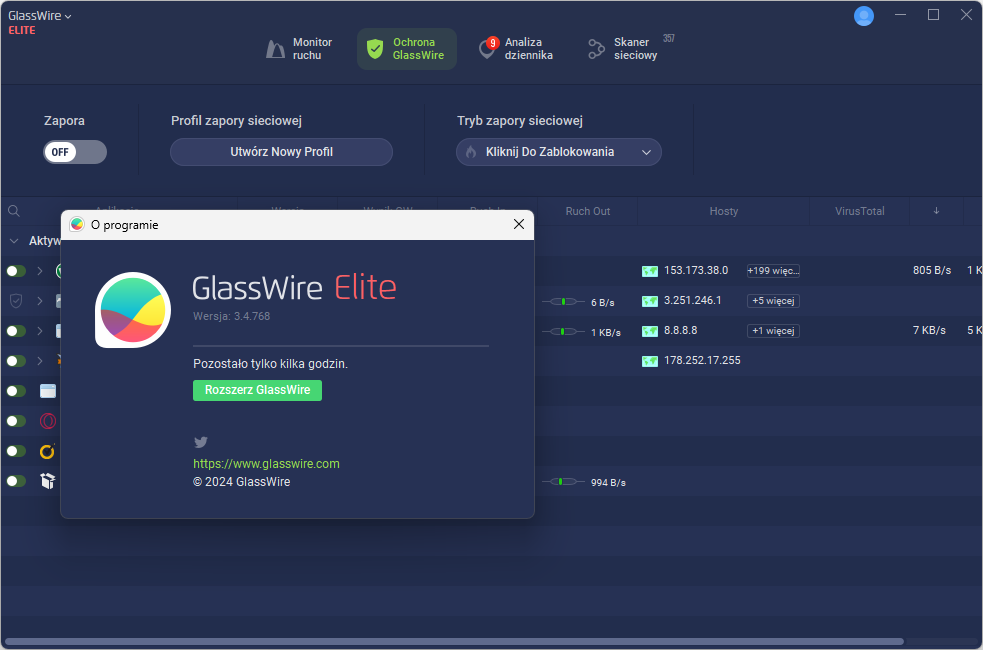
Task: Toggle firewall switch for the 8.8.8.8 row
Action: tap(16, 331)
